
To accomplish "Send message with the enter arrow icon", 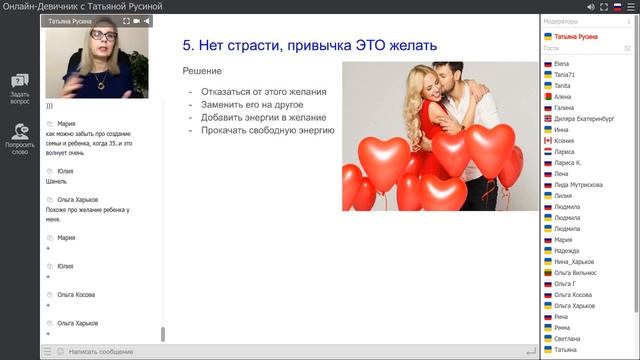I will (531, 351).
